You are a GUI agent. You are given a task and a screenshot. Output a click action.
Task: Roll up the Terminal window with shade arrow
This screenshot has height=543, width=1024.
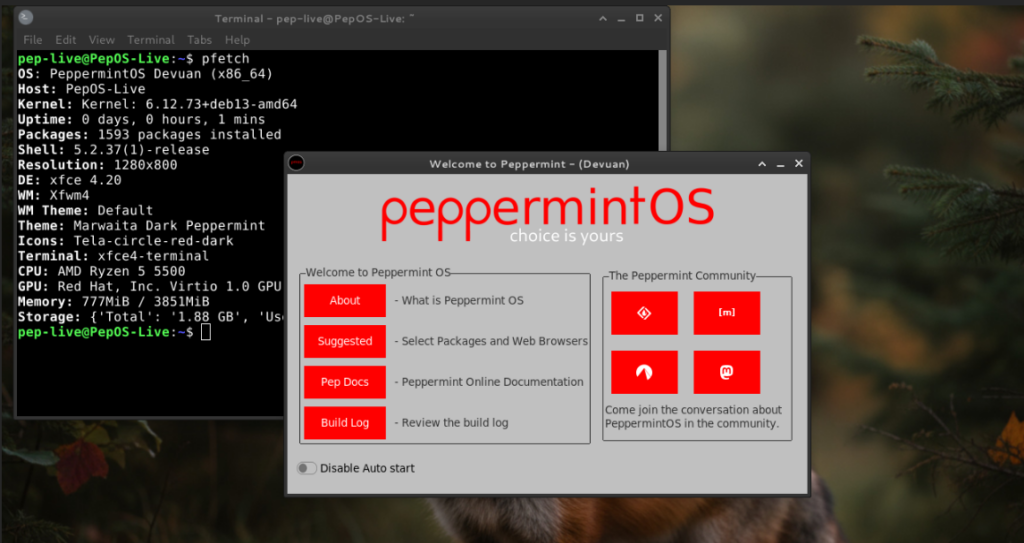(x=603, y=18)
